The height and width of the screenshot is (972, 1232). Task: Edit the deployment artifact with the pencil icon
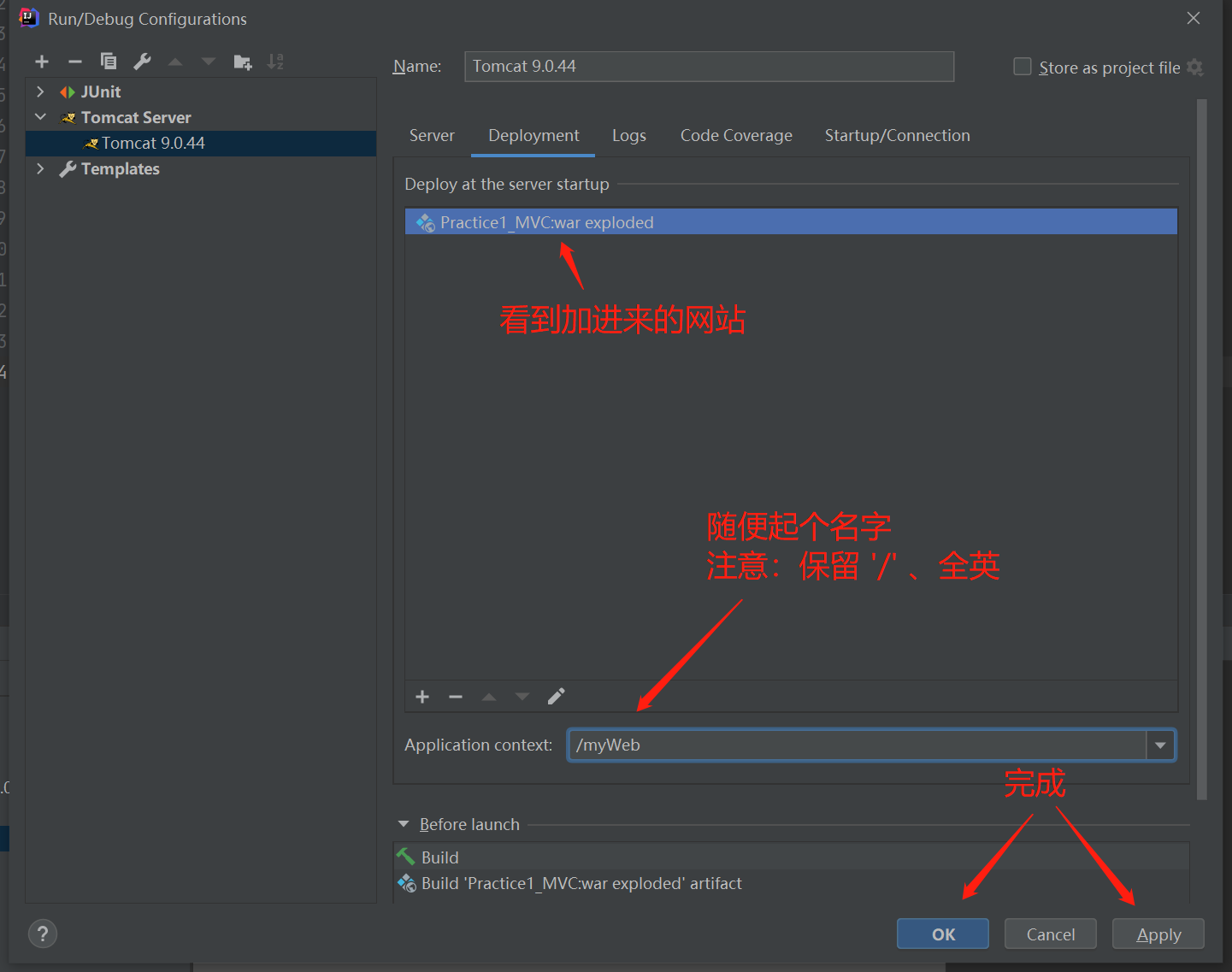pyautogui.click(x=557, y=697)
